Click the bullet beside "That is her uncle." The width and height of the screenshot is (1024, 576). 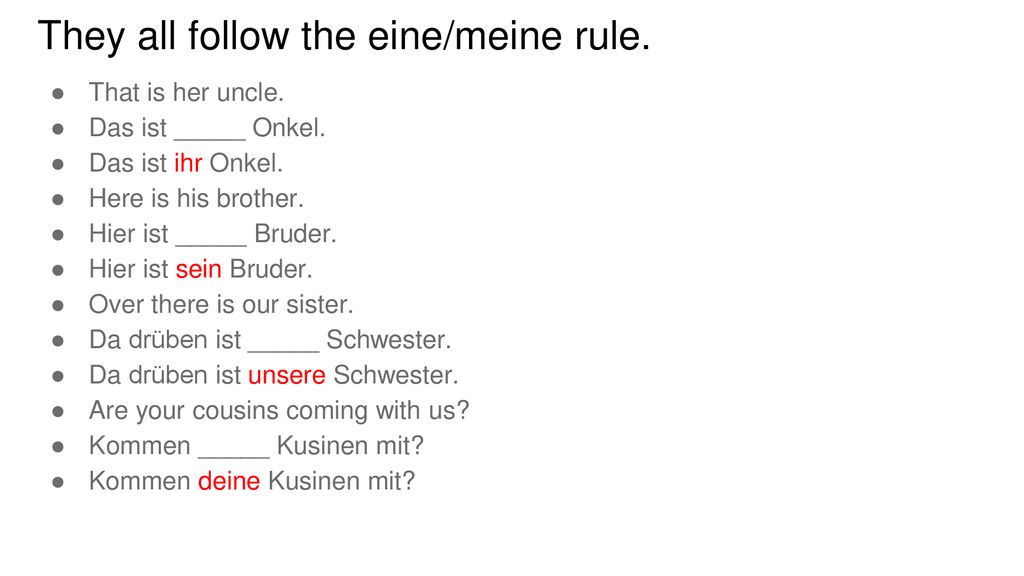coord(58,94)
